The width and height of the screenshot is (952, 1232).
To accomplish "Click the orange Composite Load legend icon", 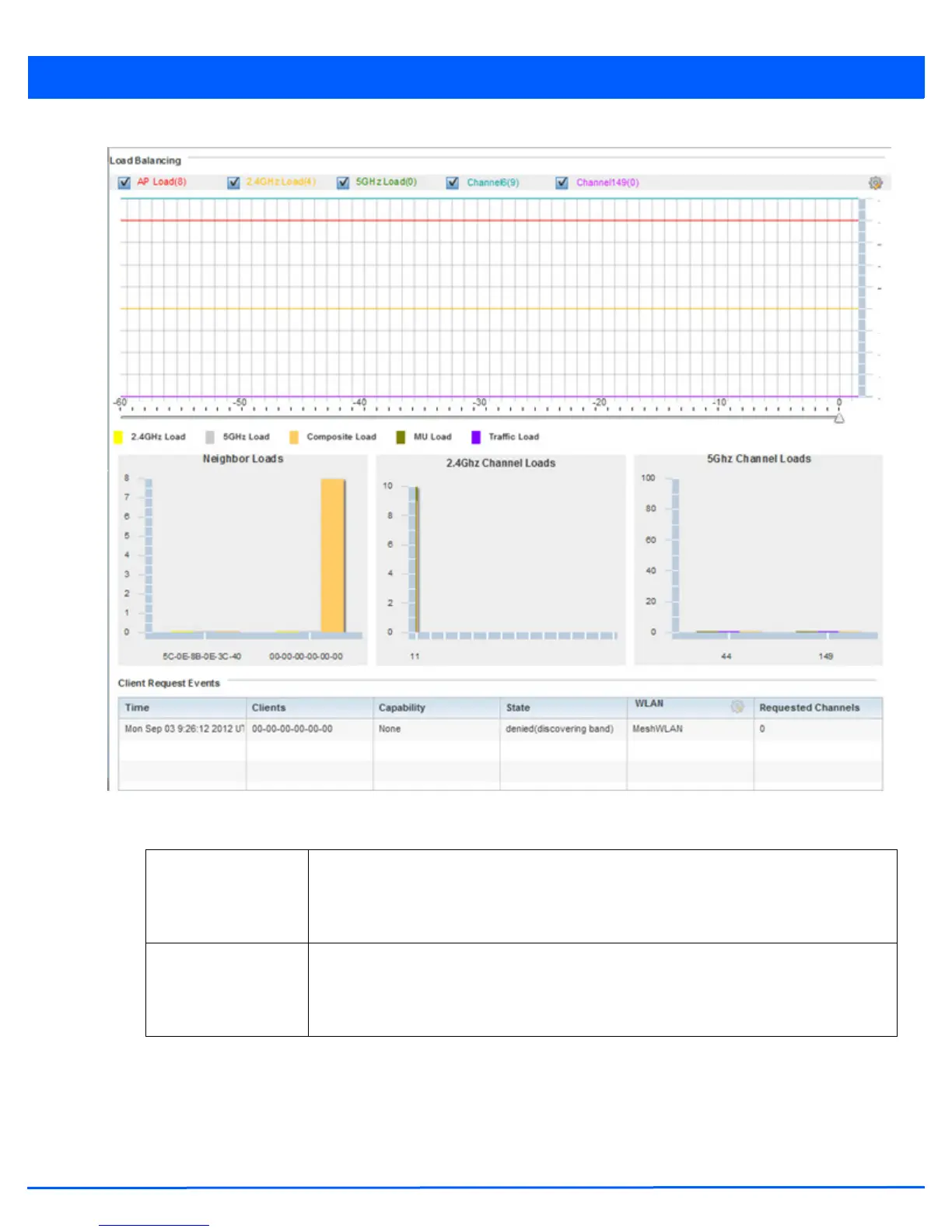I will (x=294, y=437).
